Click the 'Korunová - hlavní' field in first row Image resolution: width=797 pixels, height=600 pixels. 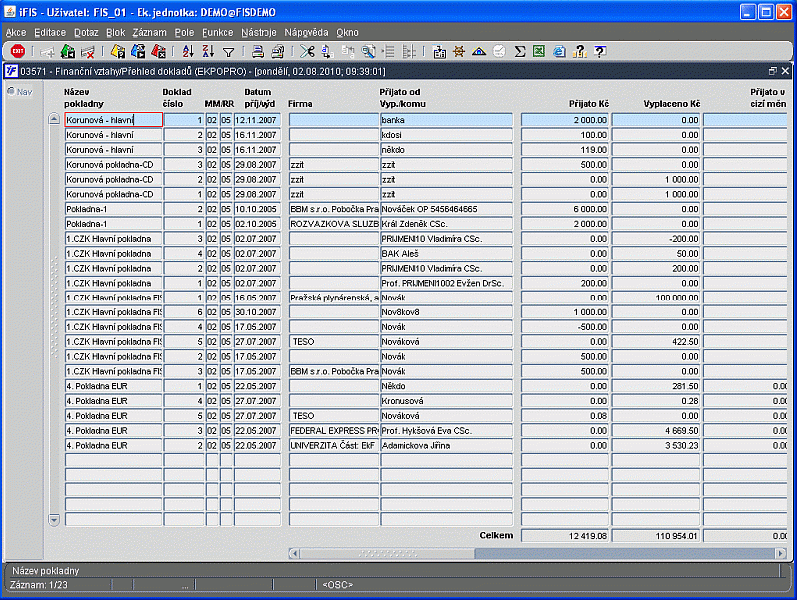[x=113, y=120]
